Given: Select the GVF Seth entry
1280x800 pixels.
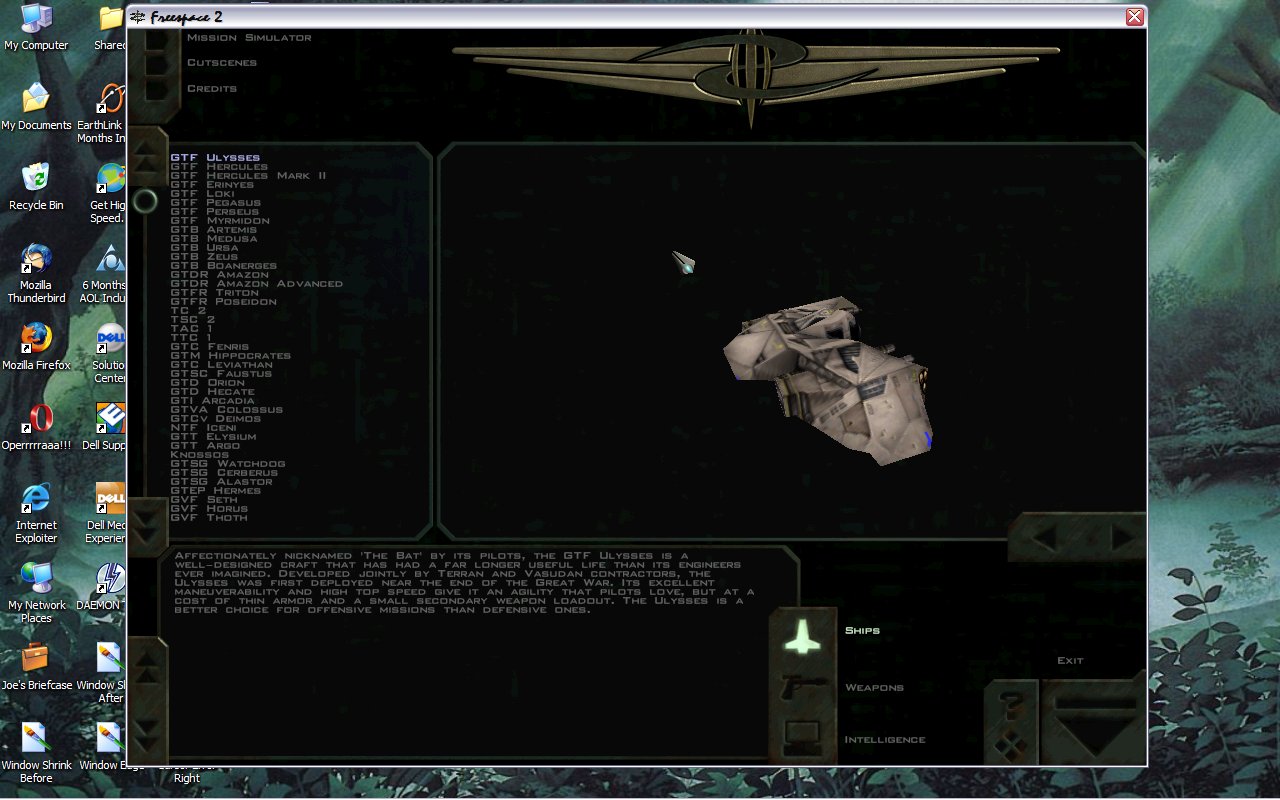Looking at the screenshot, I should point(204,500).
